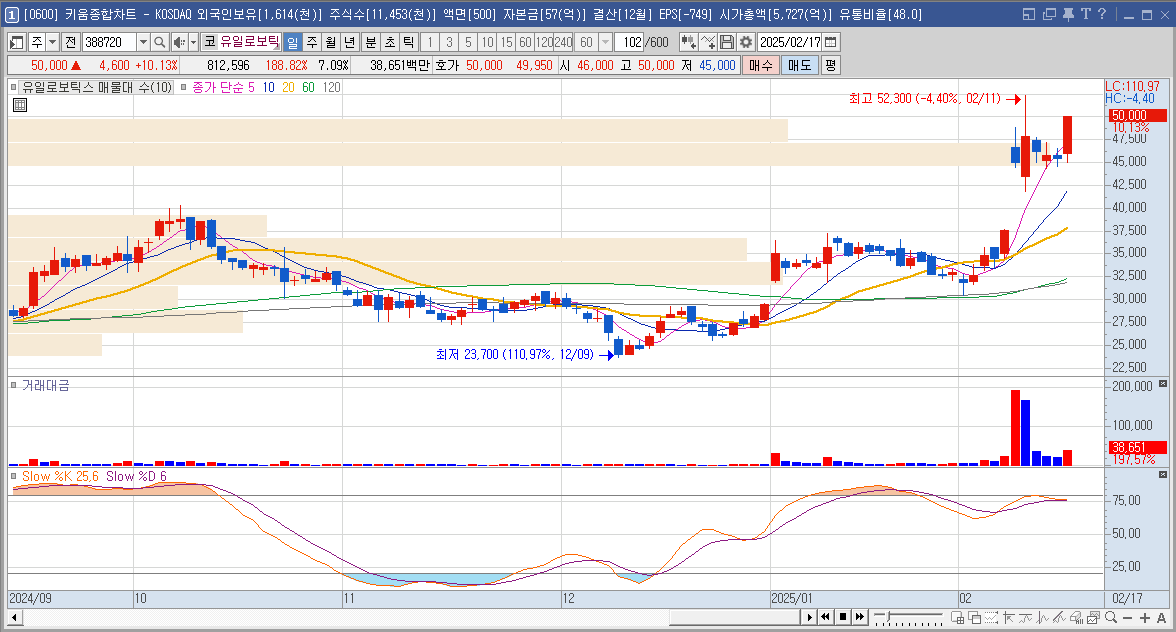Click the T font icon in title bar
The image size is (1176, 632).
1086,14
